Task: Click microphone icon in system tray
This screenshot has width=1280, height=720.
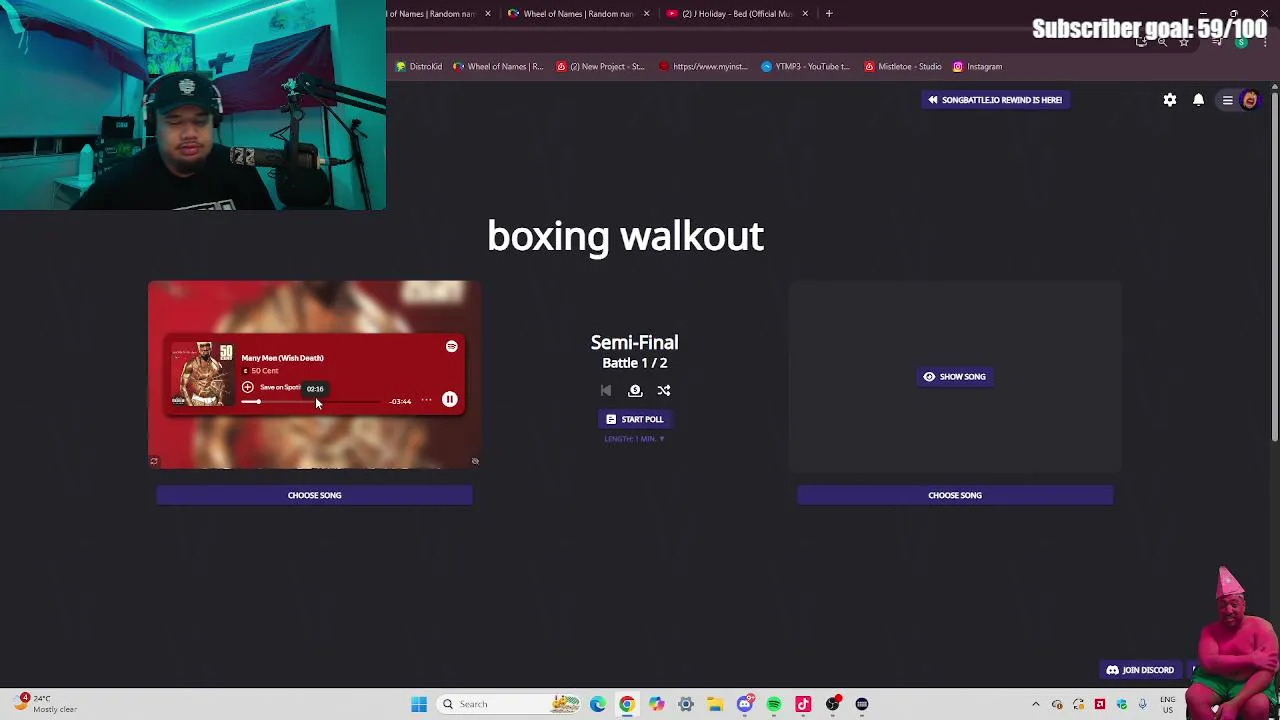Action: click(1142, 704)
